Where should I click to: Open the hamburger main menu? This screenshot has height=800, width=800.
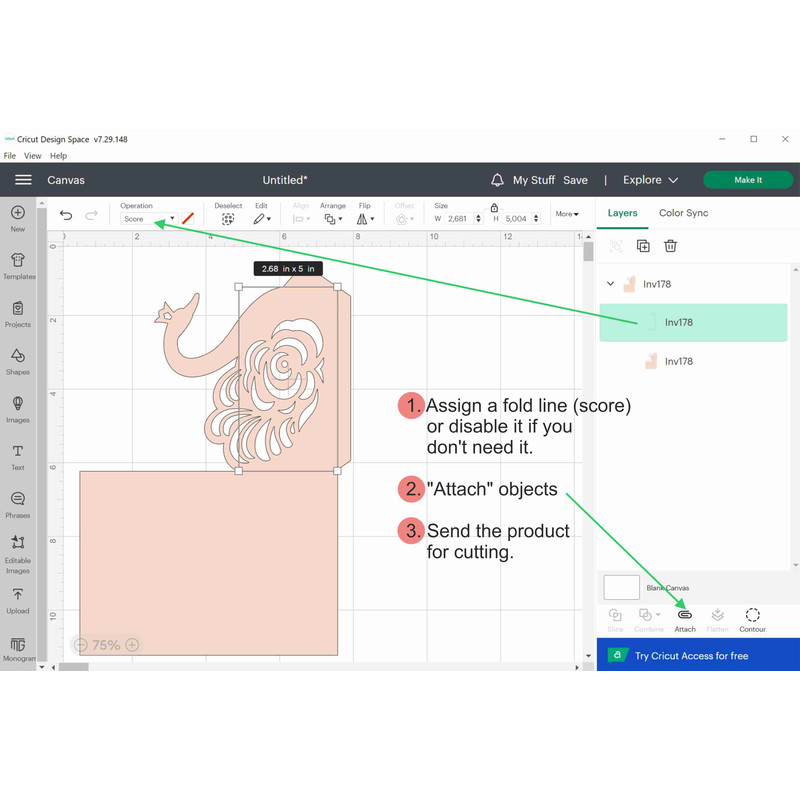(23, 180)
